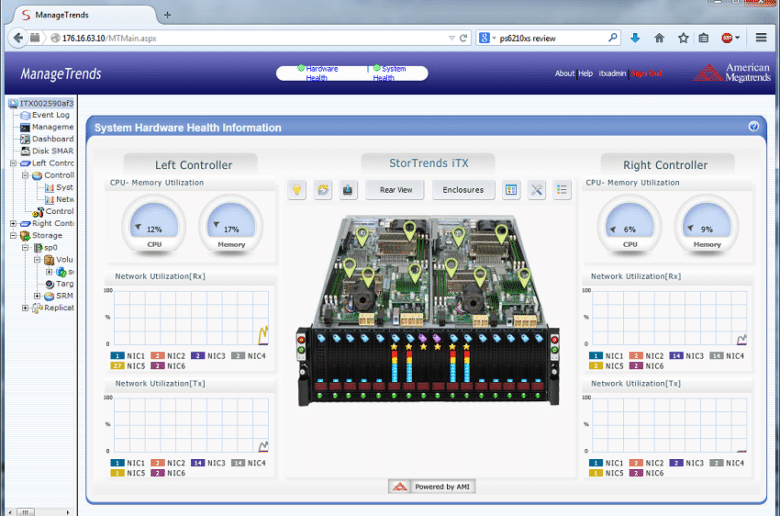Expand the Right Controller tree node
Screen dimensions: 780x516
click(13, 223)
